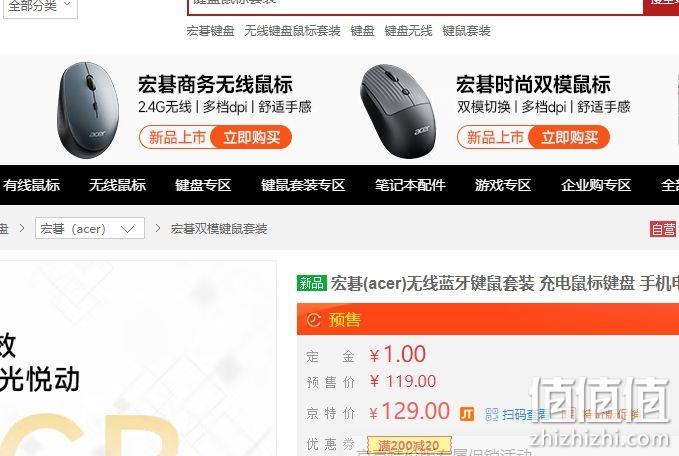The height and width of the screenshot is (456, 679).
Task: Click 立即购买 for 商务无线鼠标
Action: pyautogui.click(x=252, y=137)
